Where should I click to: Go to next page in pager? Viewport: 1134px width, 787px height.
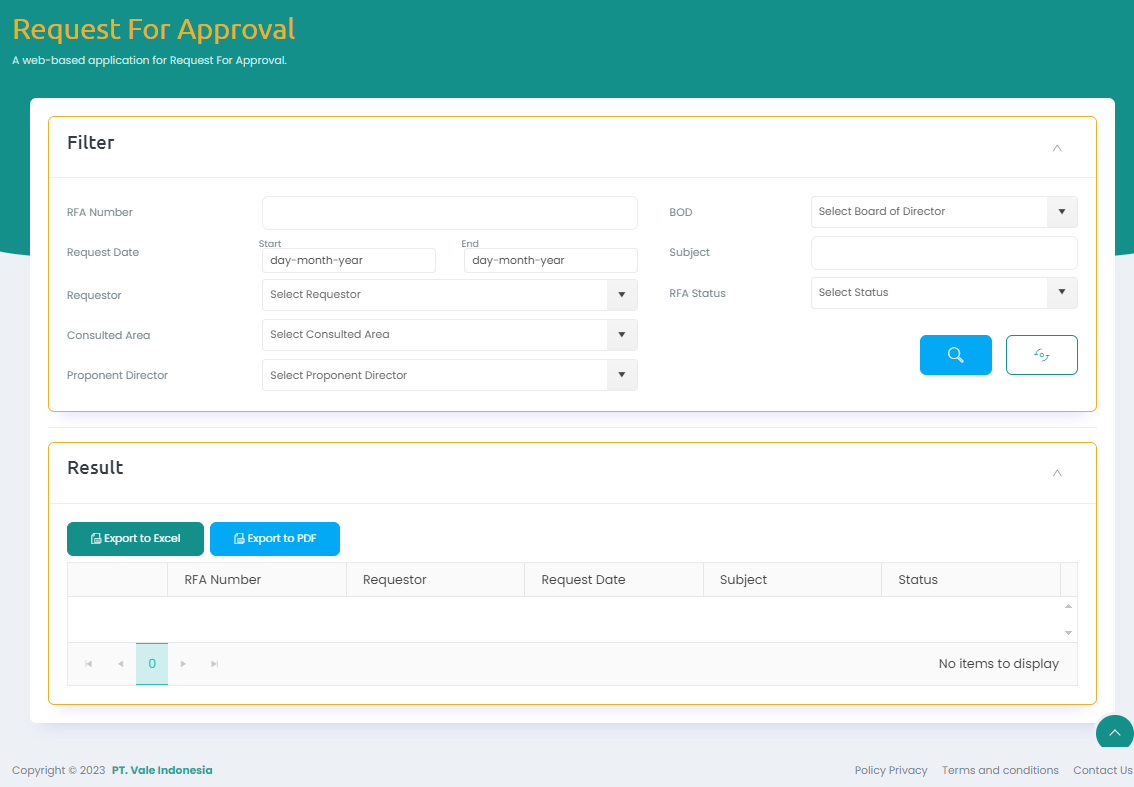(x=183, y=664)
